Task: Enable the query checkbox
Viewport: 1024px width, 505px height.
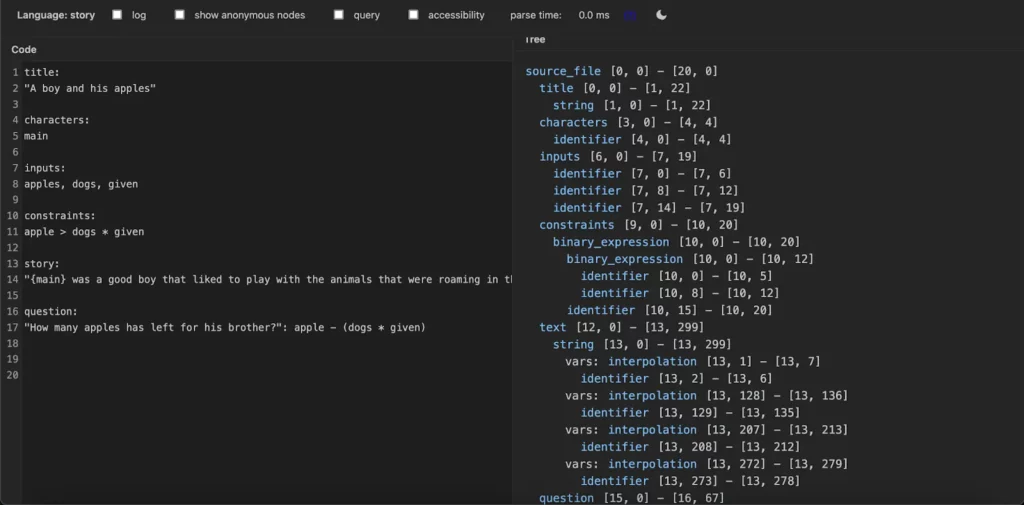Action: [x=339, y=15]
